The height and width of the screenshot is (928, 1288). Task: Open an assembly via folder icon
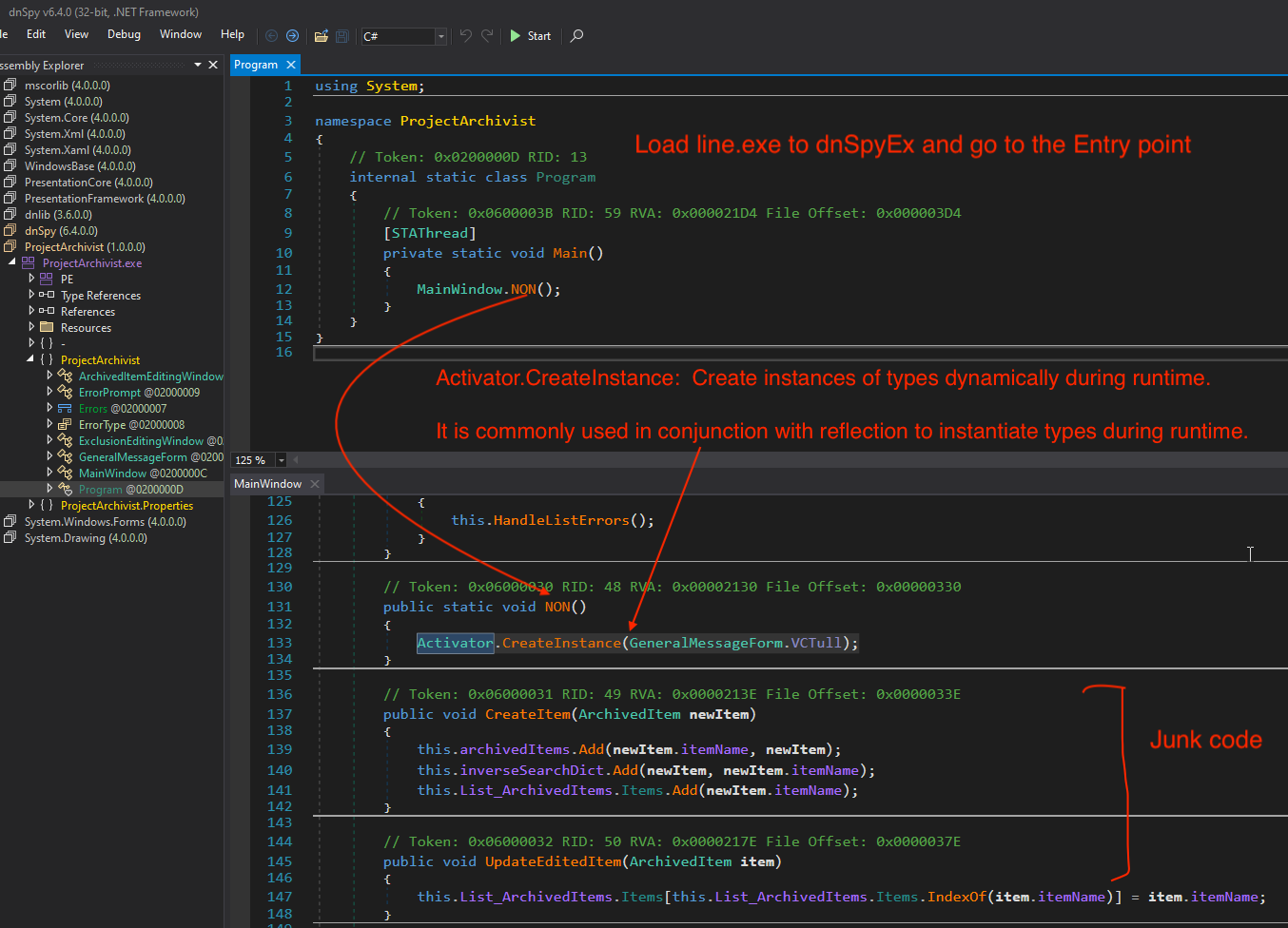coord(322,35)
